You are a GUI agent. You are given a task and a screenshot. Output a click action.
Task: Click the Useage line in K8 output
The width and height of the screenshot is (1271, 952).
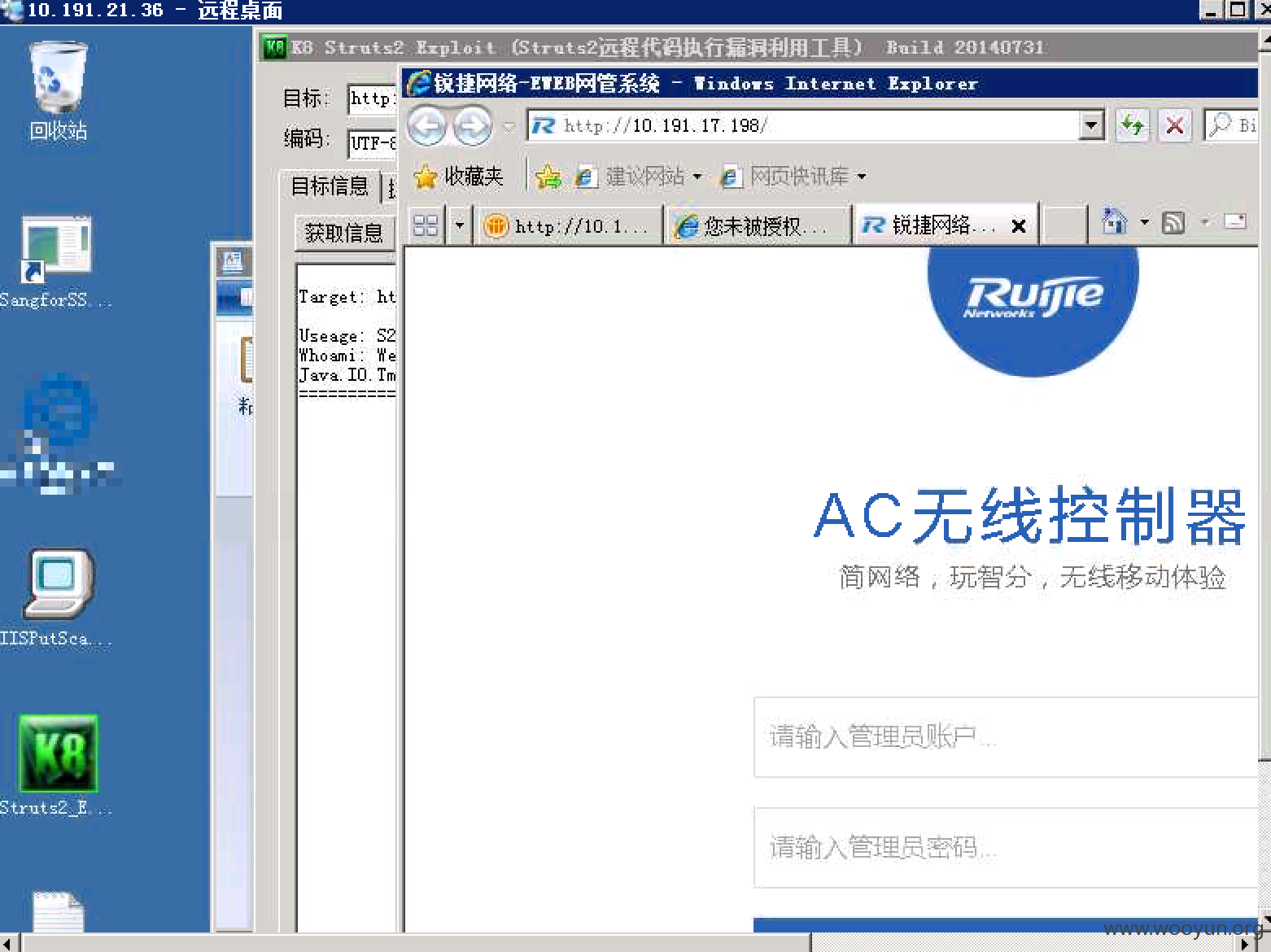click(347, 335)
